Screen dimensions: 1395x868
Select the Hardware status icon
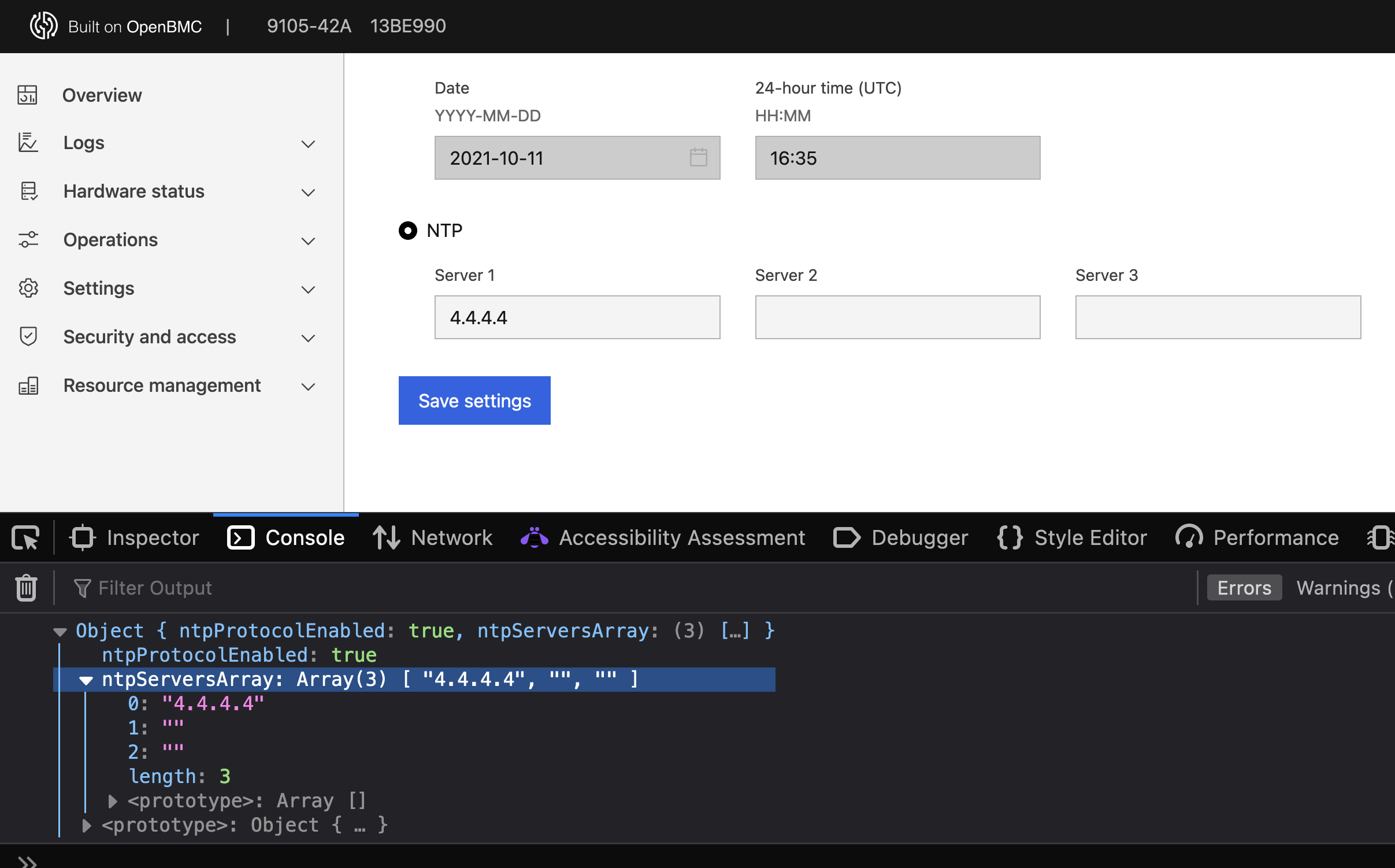pyautogui.click(x=28, y=191)
